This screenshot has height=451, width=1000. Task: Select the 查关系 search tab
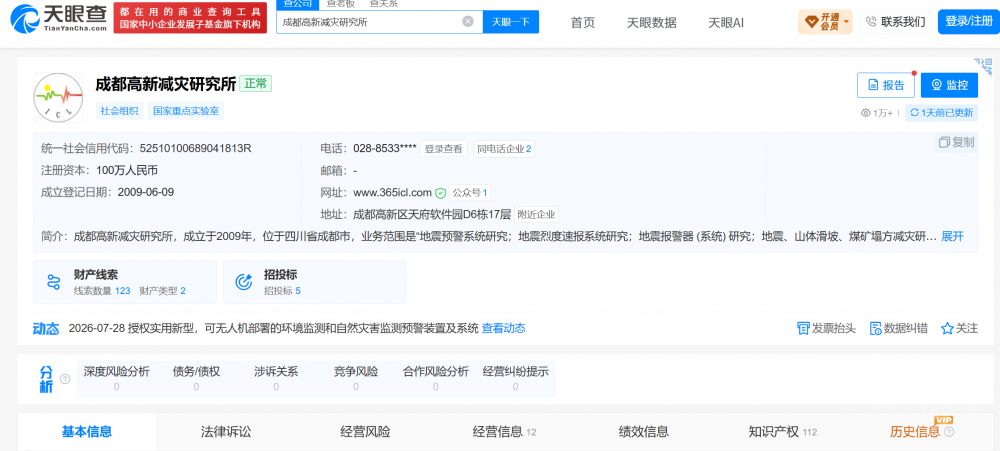pyautogui.click(x=383, y=3)
